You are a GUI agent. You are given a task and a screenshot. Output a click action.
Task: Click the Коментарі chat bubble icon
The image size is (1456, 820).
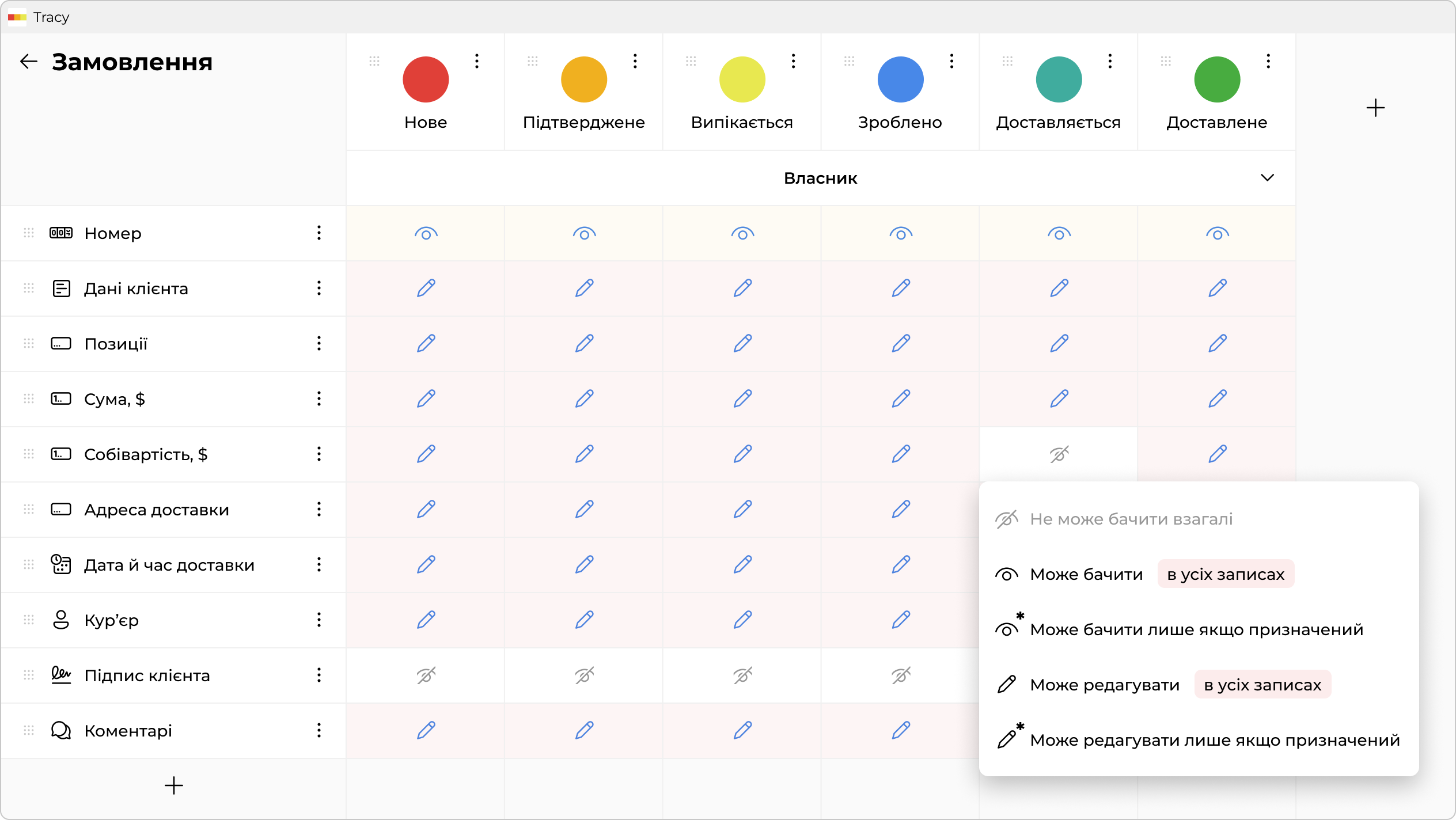tap(61, 730)
